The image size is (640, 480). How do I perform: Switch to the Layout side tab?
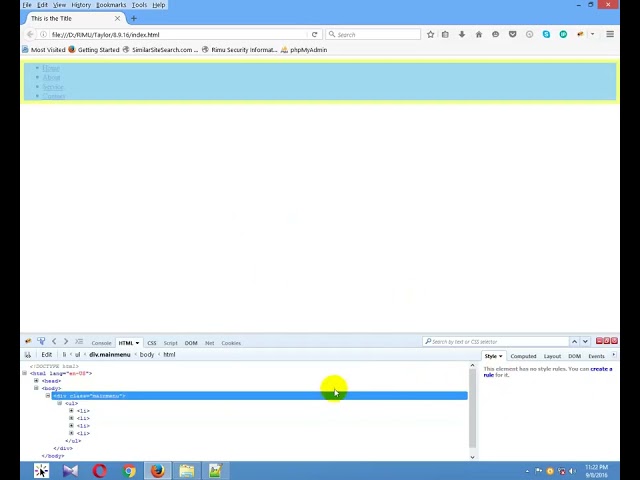tap(552, 356)
